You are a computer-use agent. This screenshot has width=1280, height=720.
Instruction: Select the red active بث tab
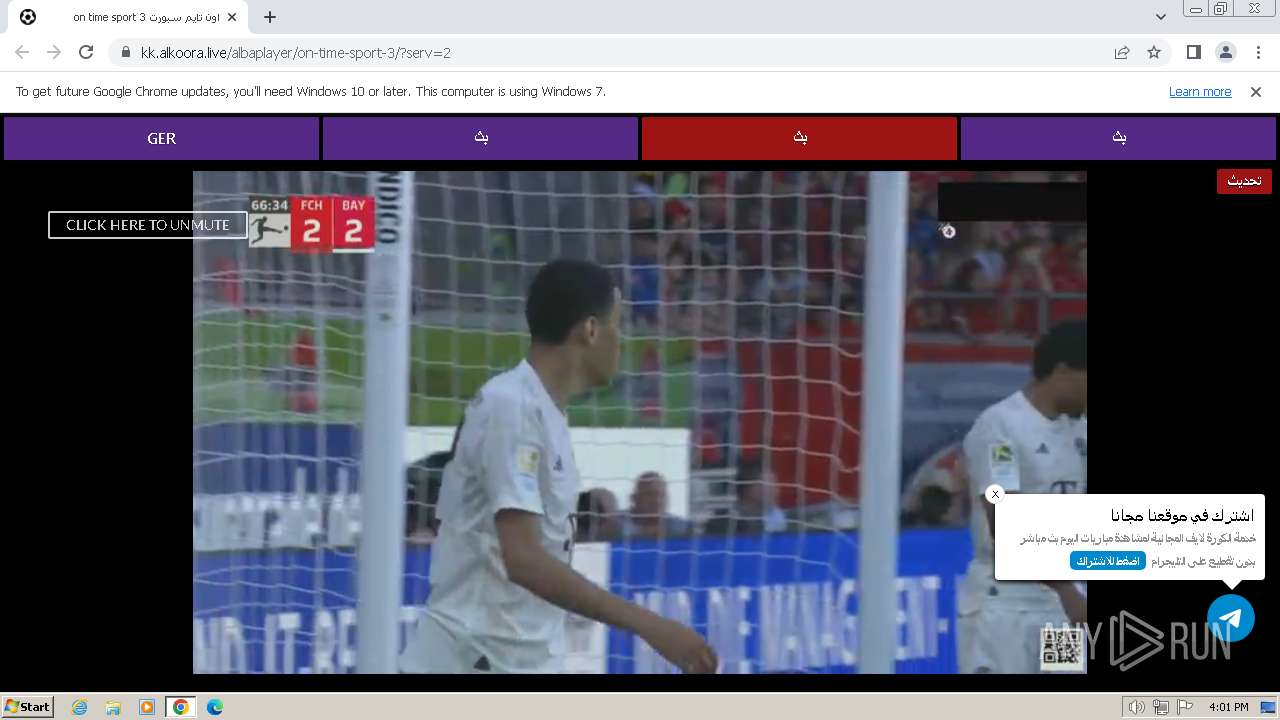point(799,139)
